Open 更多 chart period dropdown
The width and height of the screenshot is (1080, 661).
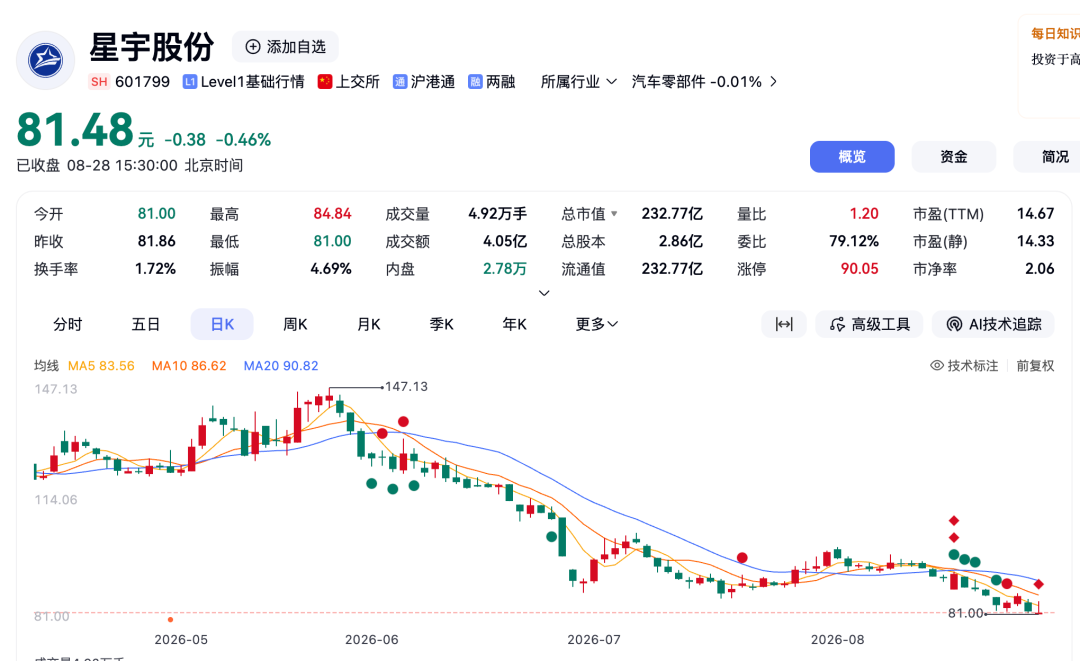[x=596, y=324]
